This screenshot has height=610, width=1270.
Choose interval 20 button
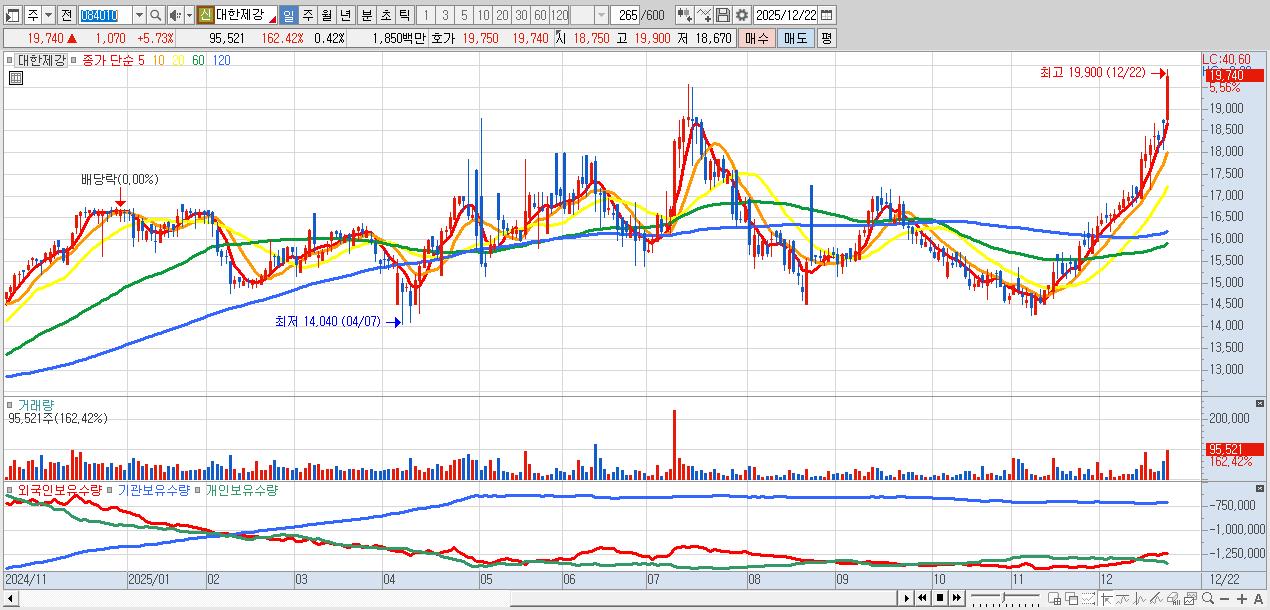(502, 15)
